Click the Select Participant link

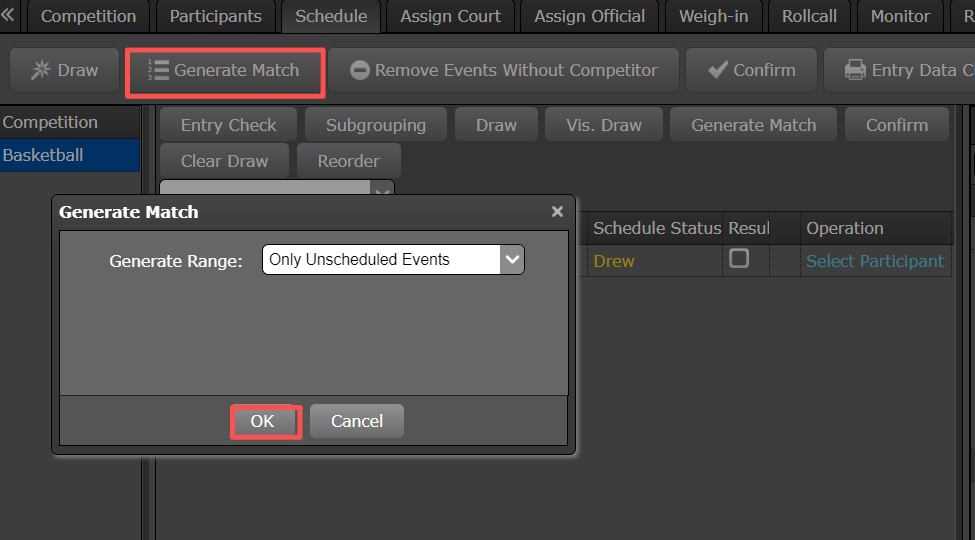click(x=874, y=261)
